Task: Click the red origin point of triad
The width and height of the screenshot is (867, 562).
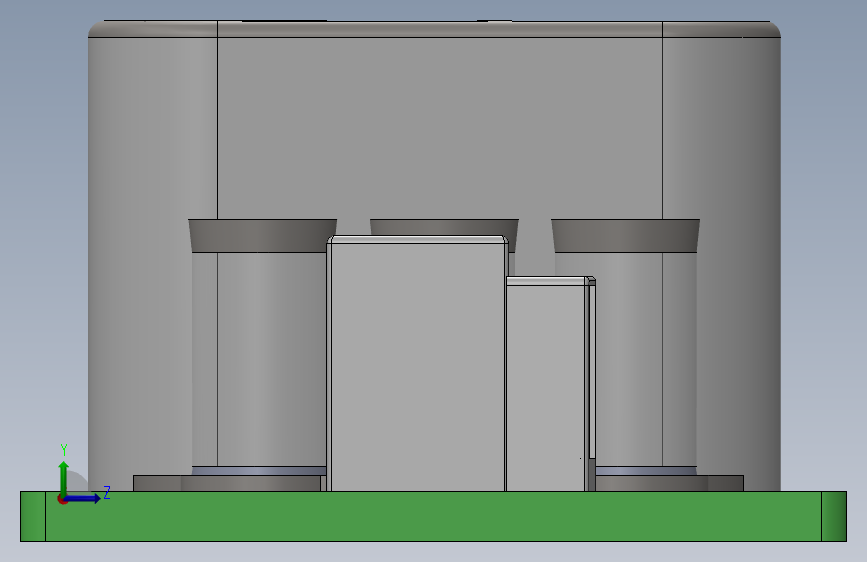Action: (62, 499)
